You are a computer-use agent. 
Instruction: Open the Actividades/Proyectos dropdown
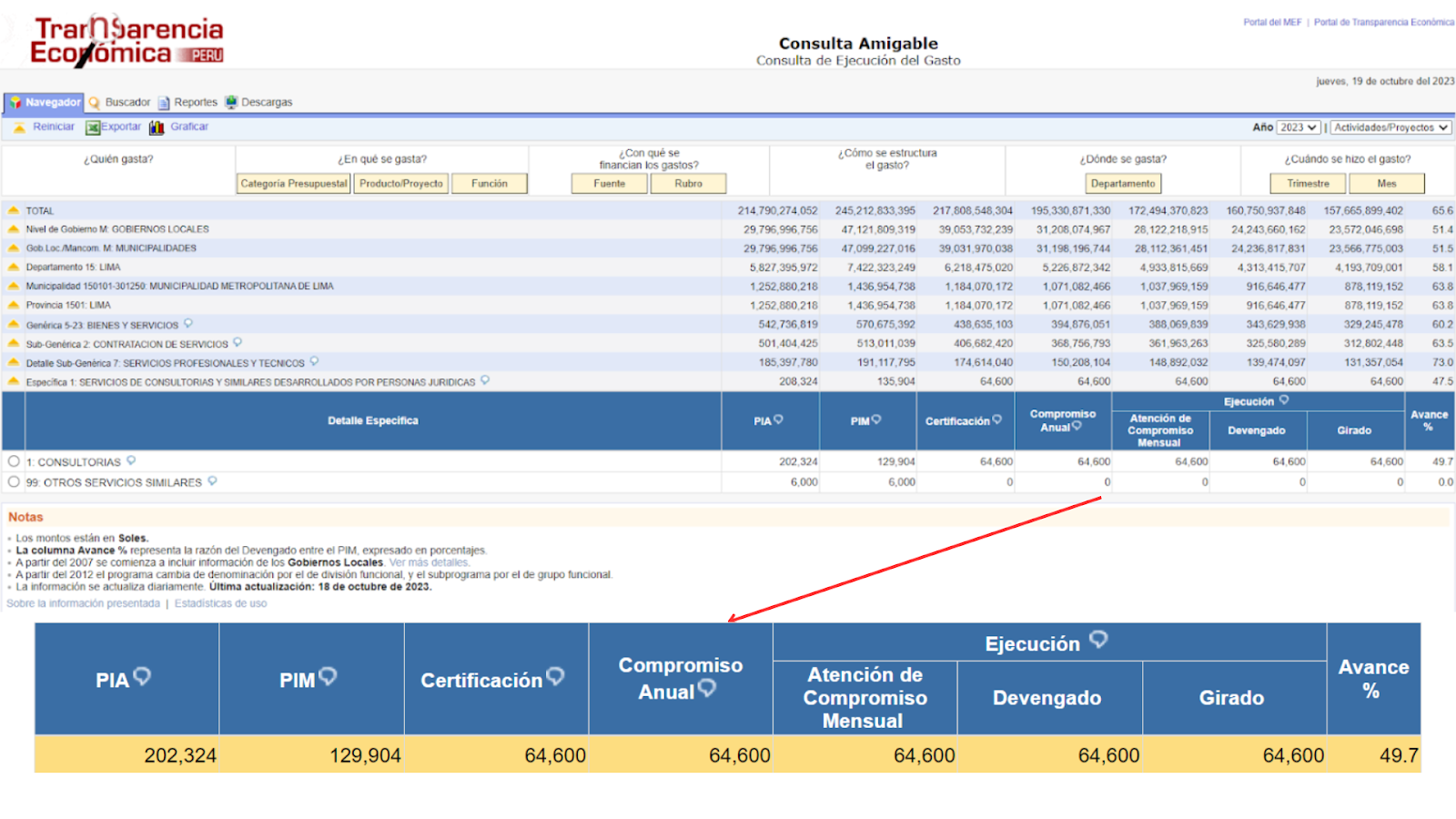[x=1391, y=127]
